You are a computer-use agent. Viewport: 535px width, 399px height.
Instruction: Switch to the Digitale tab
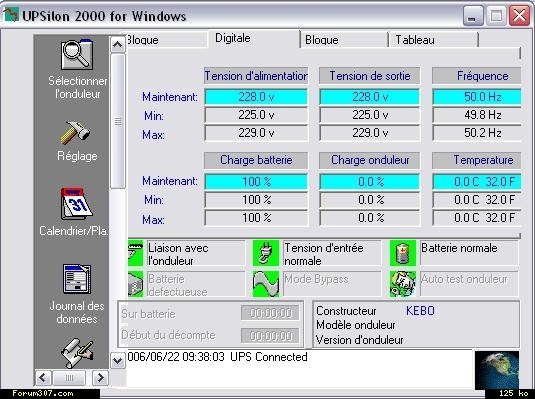(254, 39)
